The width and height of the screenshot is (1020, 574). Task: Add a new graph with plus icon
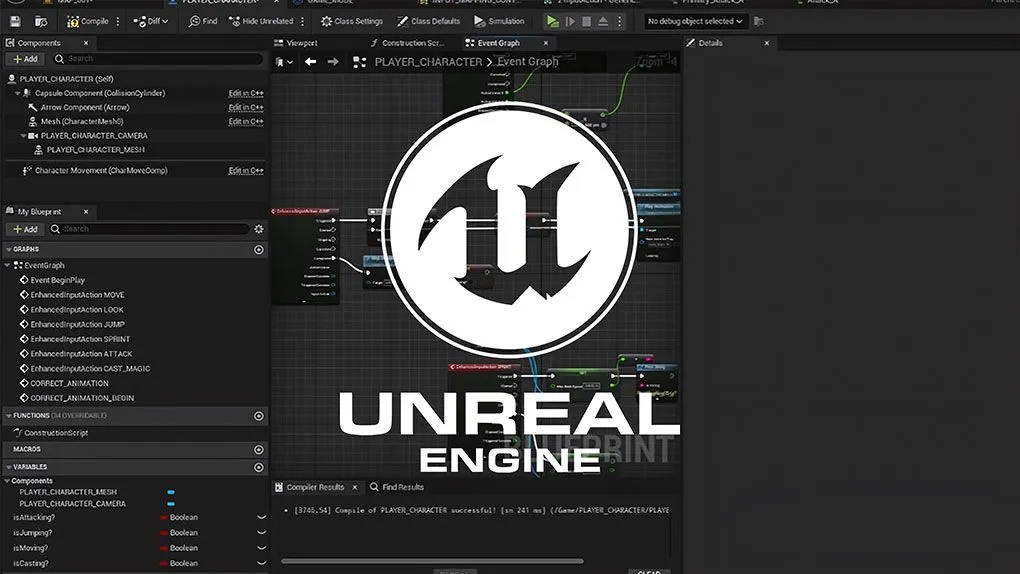(x=259, y=250)
